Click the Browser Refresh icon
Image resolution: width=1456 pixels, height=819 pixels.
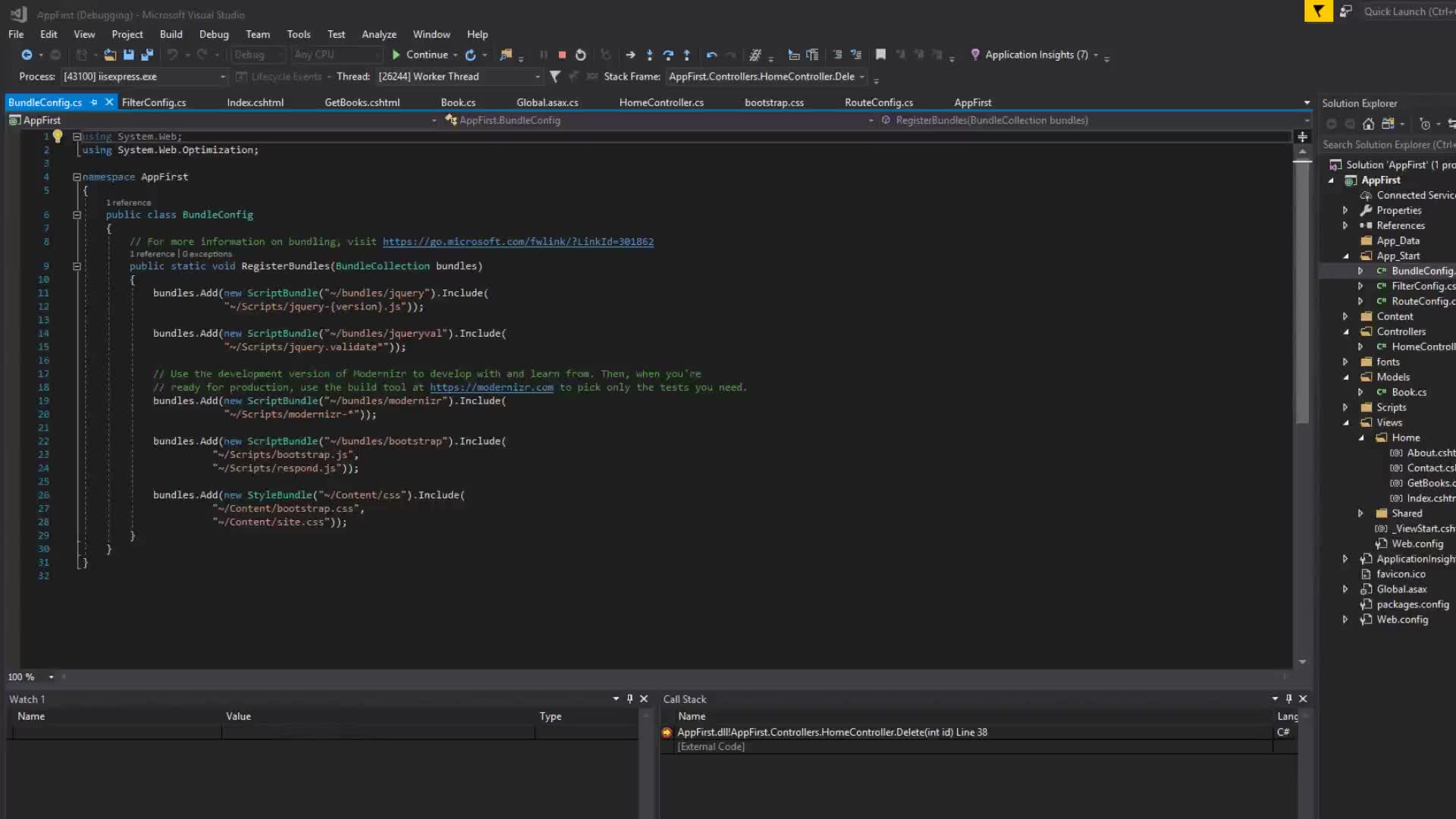coord(470,55)
